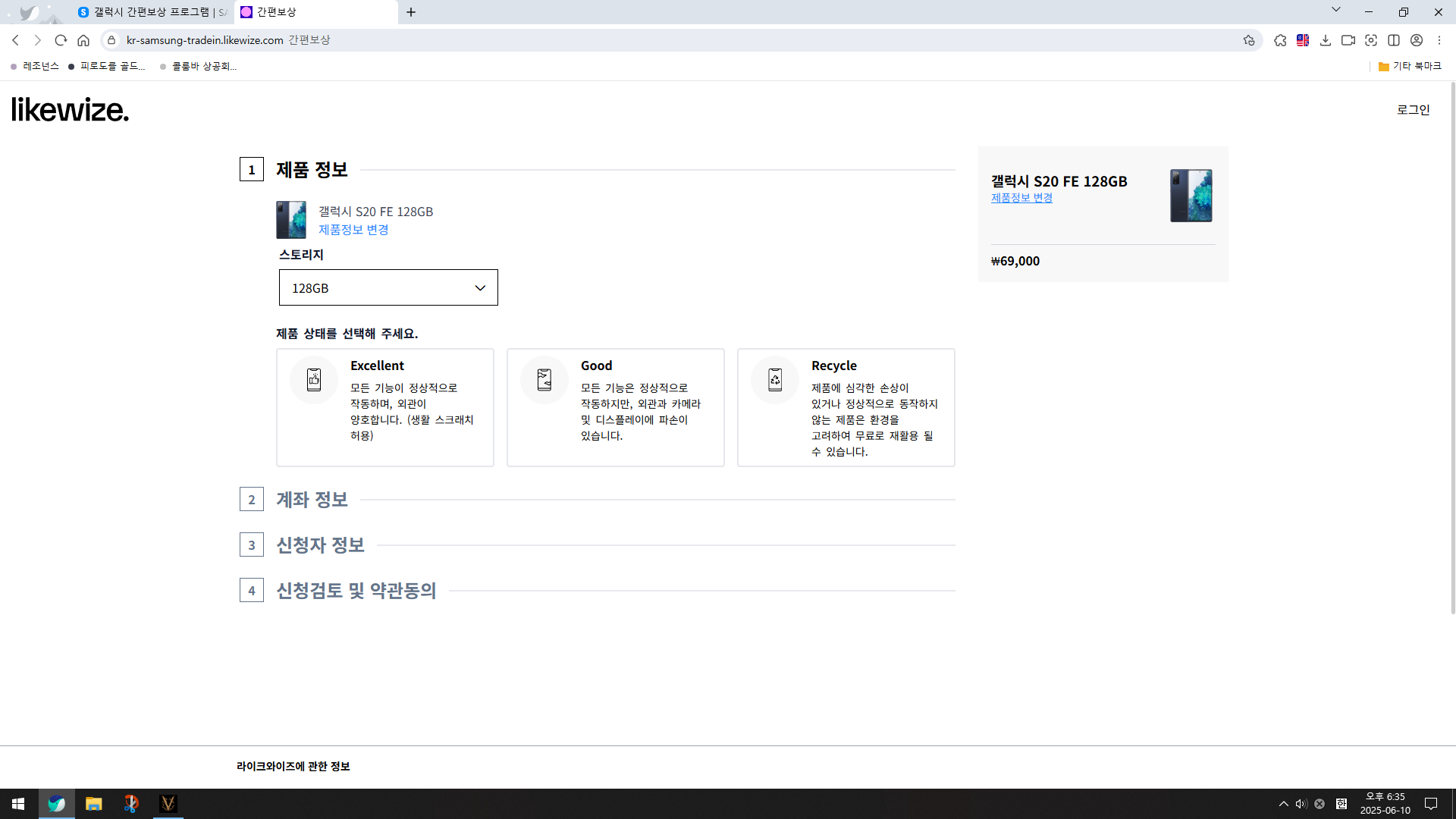Select the Good condition card

(616, 407)
